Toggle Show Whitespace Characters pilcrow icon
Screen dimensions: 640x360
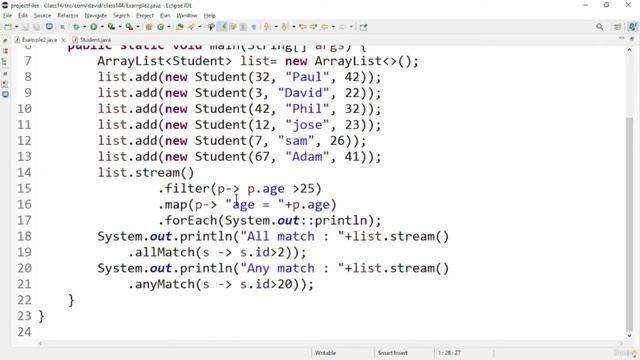[253, 27]
